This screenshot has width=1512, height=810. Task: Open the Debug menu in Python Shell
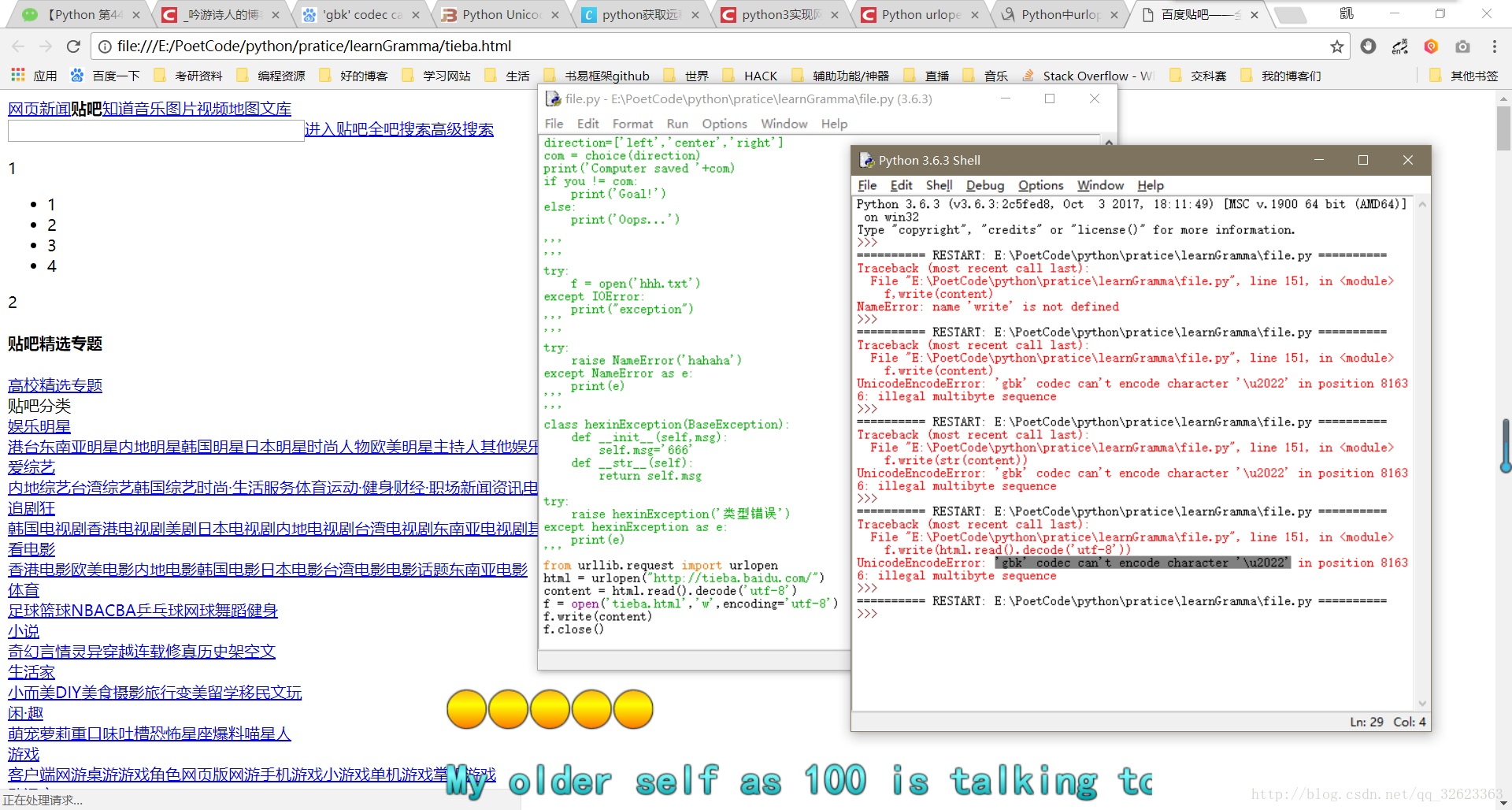click(985, 185)
